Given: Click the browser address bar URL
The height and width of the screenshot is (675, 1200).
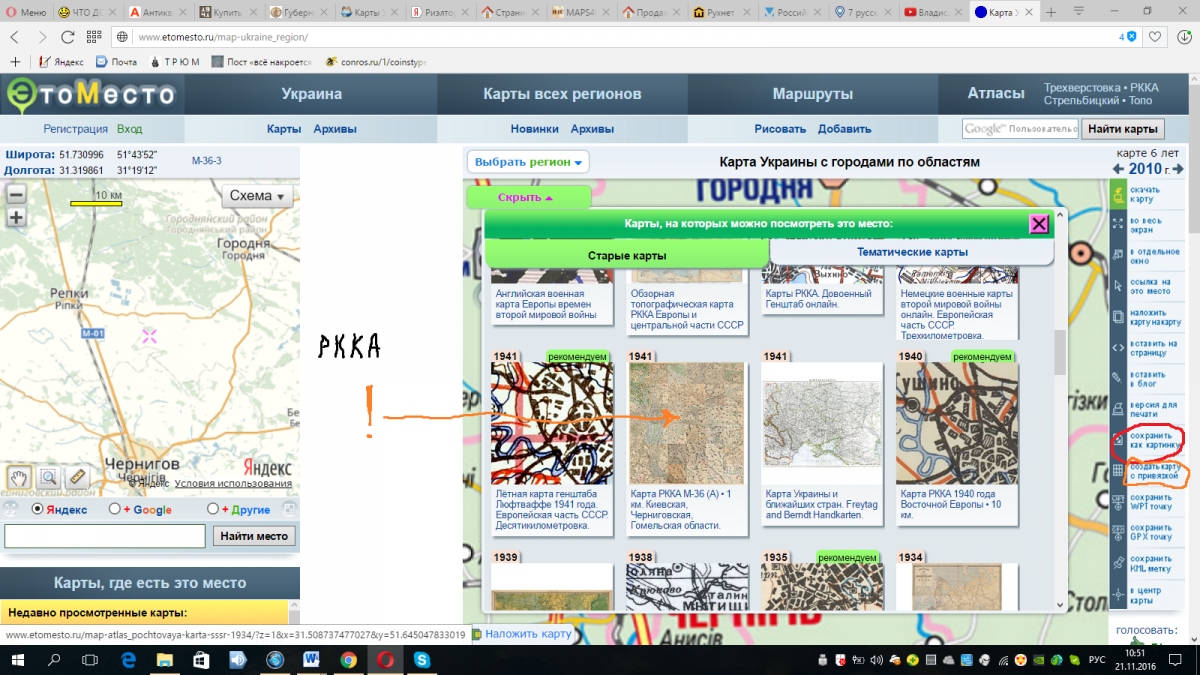Looking at the screenshot, I should pyautogui.click(x=222, y=37).
